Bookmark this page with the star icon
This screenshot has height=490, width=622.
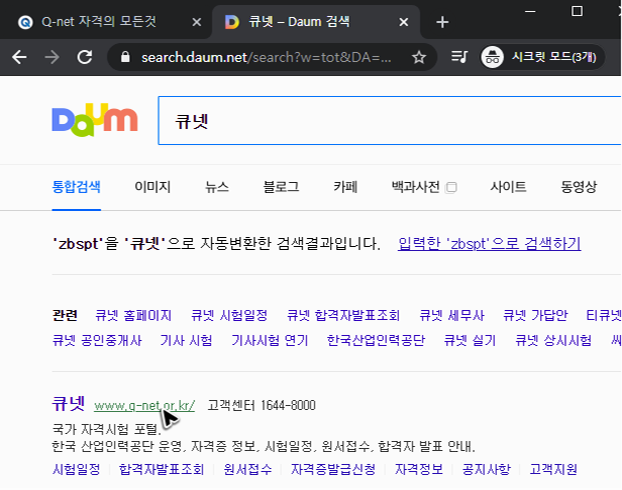point(419,58)
